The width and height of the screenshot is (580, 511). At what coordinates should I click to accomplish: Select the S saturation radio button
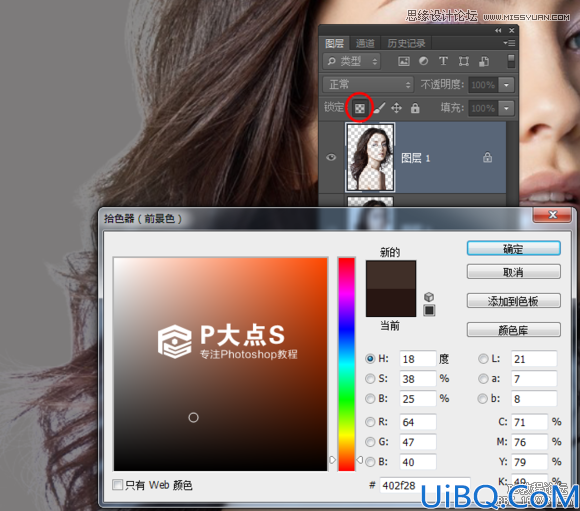[x=370, y=379]
